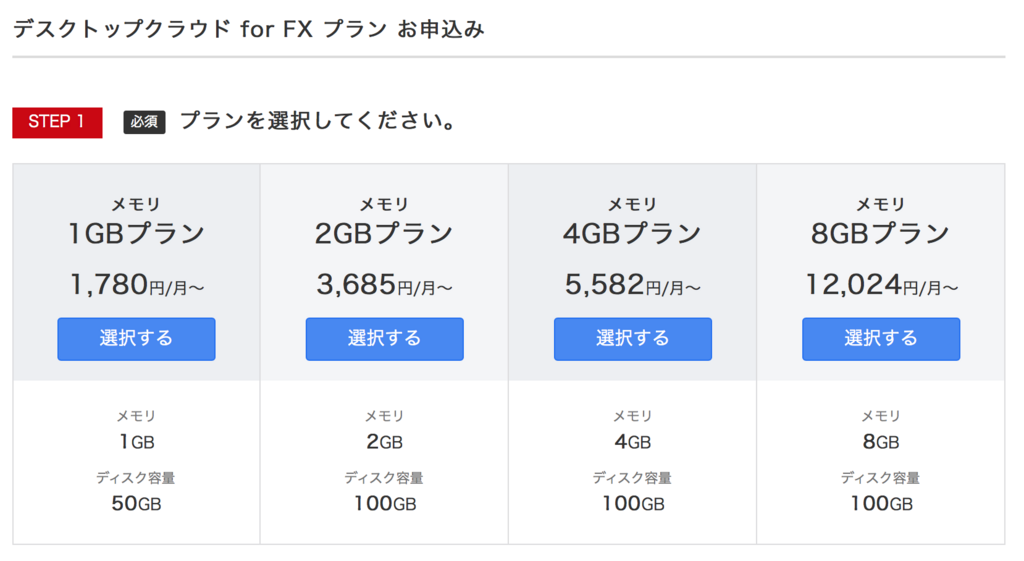Viewport: 1024px width, 561px height.
Task: Click the 50GB disk capacity value
Action: 136,503
